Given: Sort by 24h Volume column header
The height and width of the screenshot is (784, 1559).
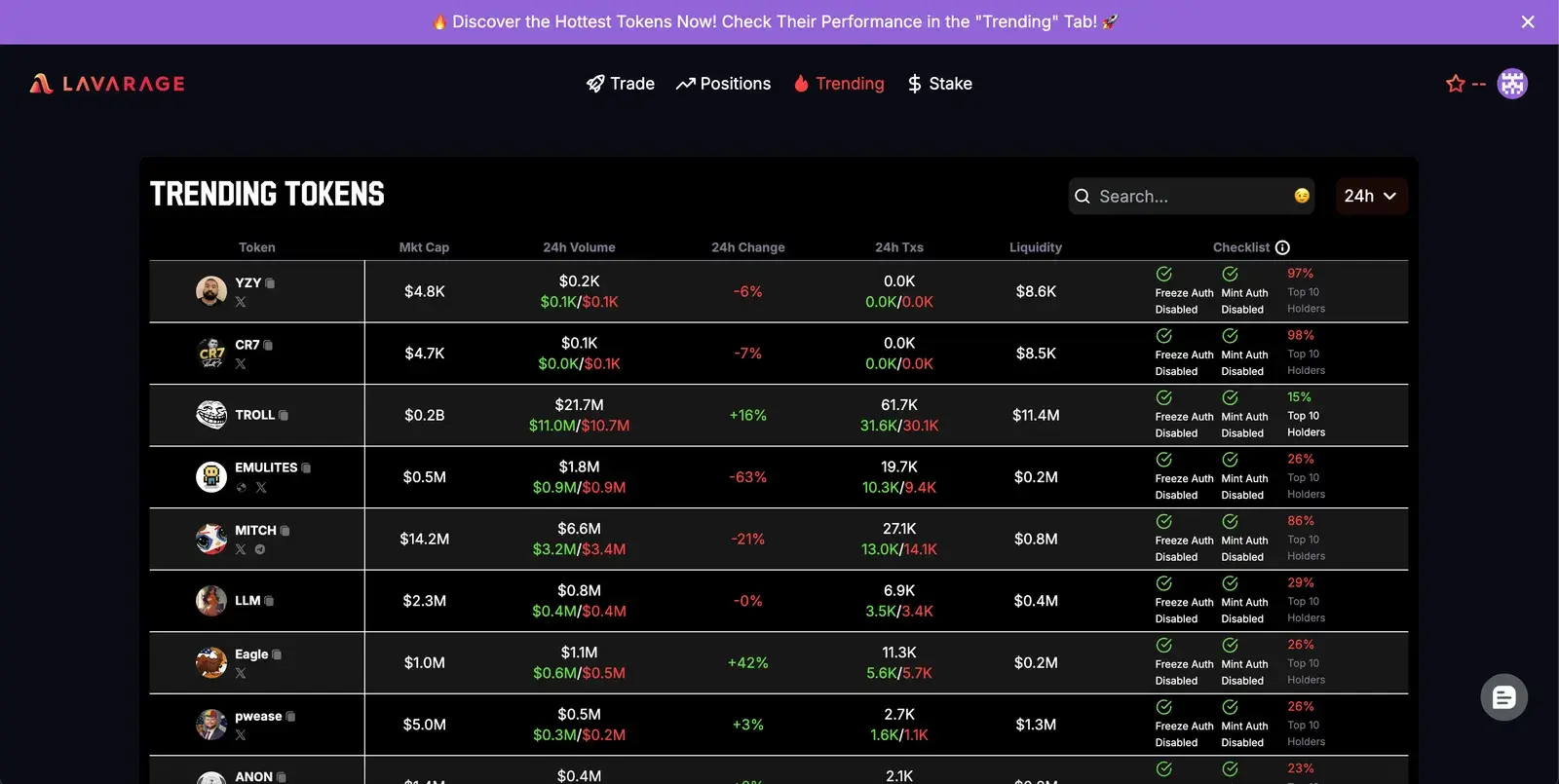Looking at the screenshot, I should click(x=579, y=247).
